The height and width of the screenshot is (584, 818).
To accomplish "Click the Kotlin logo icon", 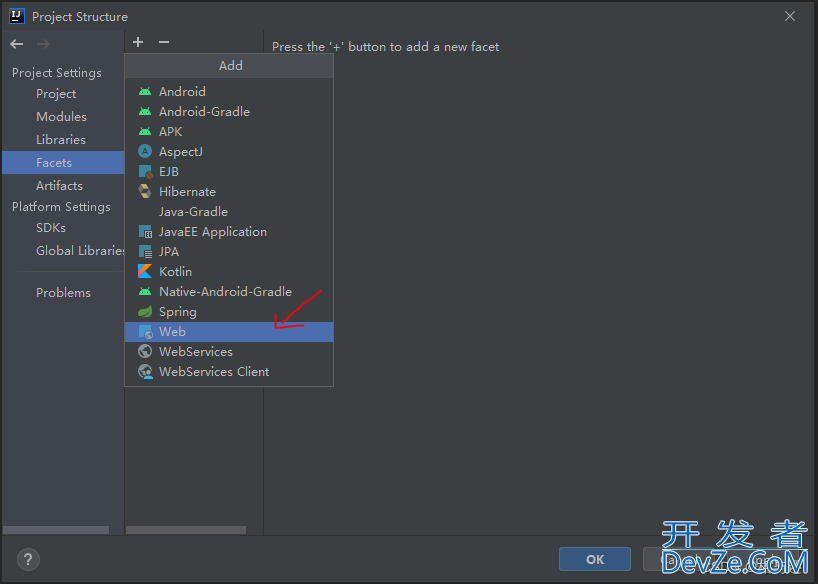I will (x=145, y=271).
